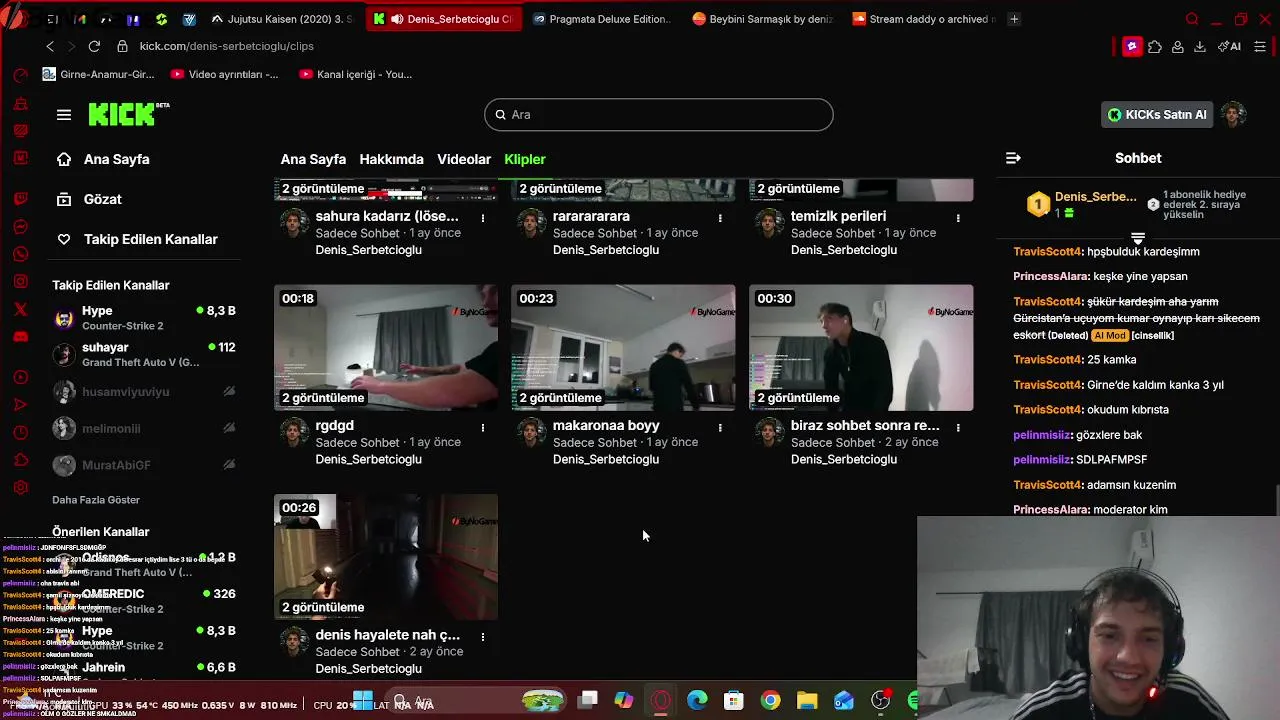Open Windows Start menu
This screenshot has width=1280, height=720.
pos(362,700)
